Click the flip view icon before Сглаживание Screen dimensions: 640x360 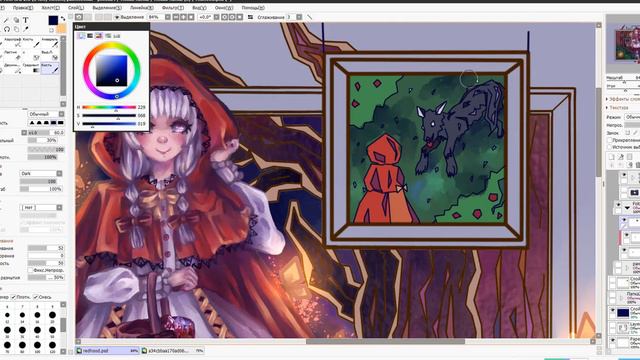tap(250, 17)
